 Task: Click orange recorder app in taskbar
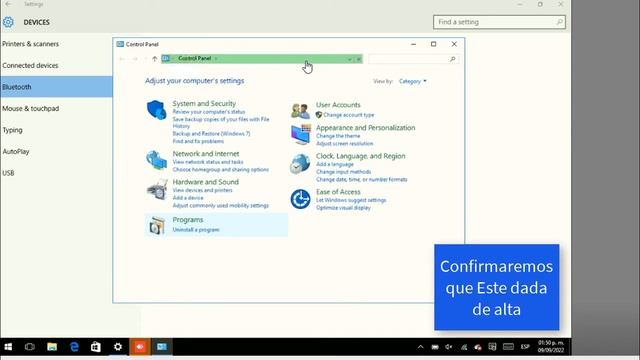pyautogui.click(x=140, y=347)
